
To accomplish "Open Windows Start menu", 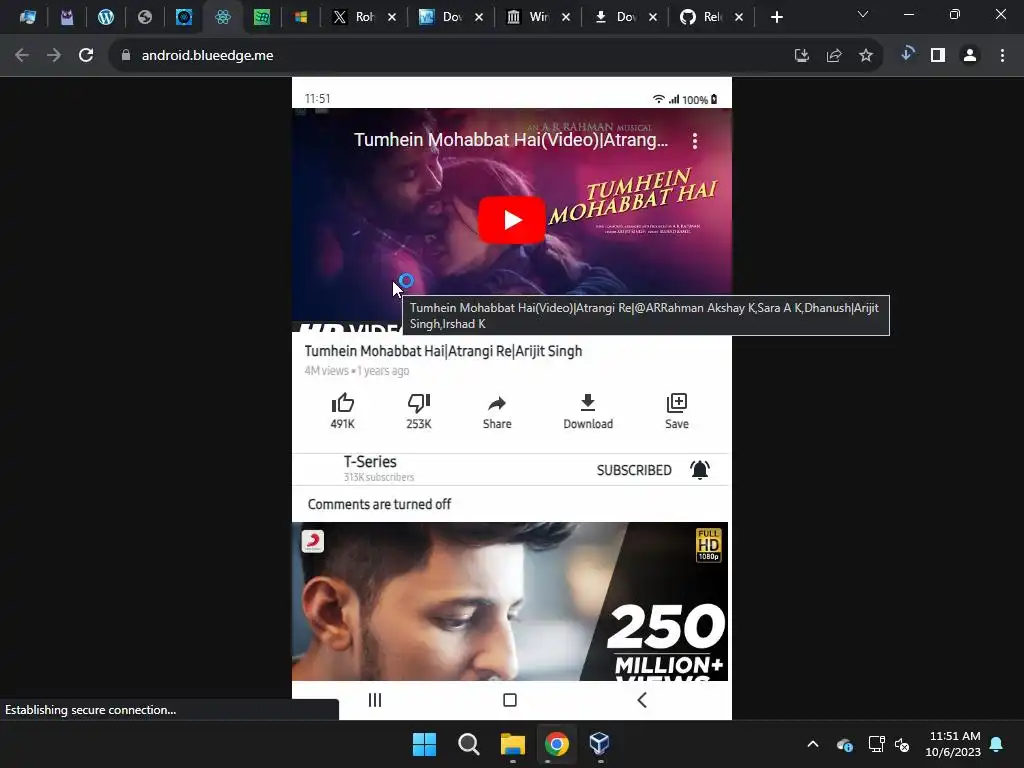I will (x=424, y=744).
